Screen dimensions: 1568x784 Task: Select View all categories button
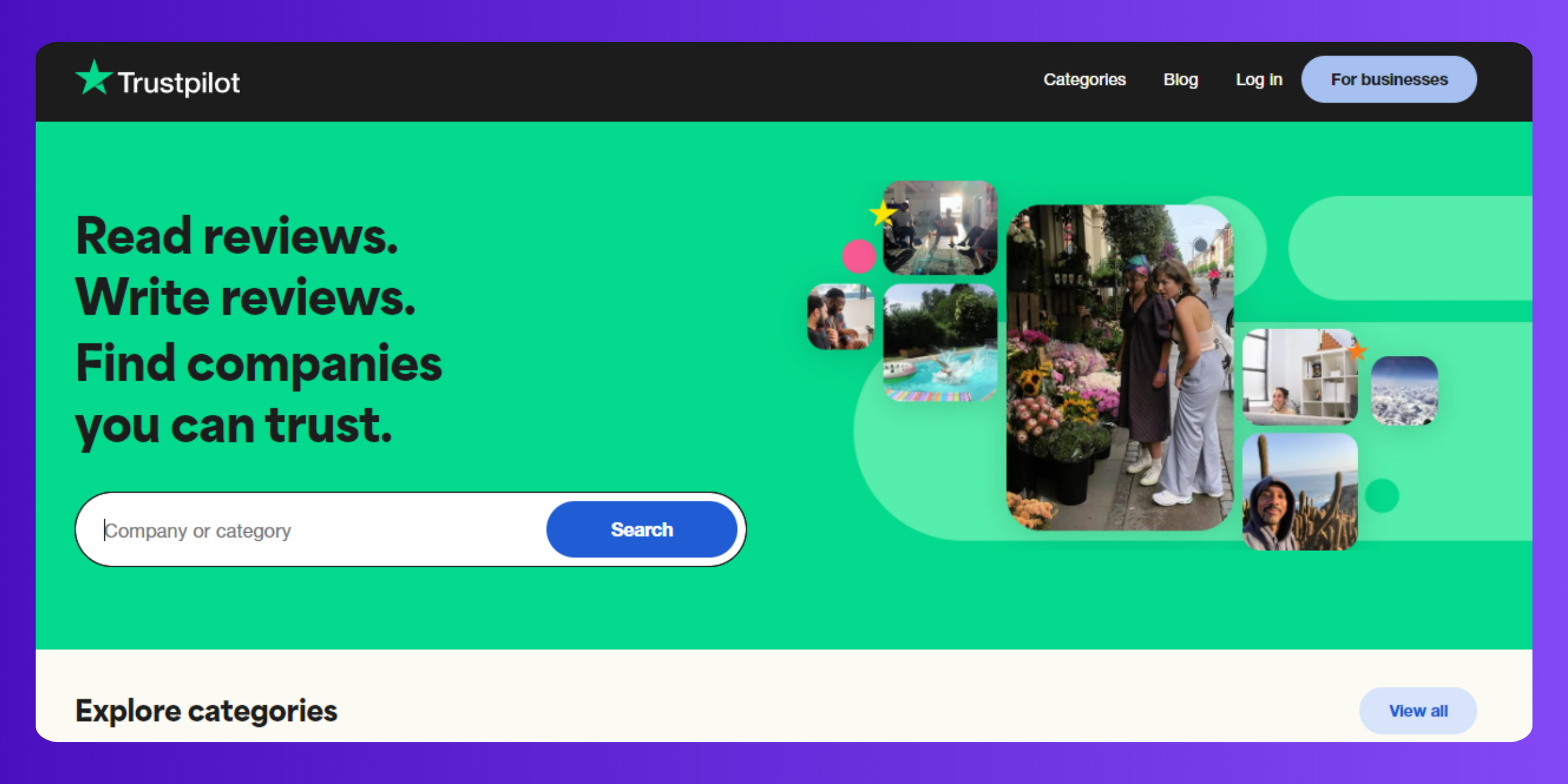pos(1418,711)
